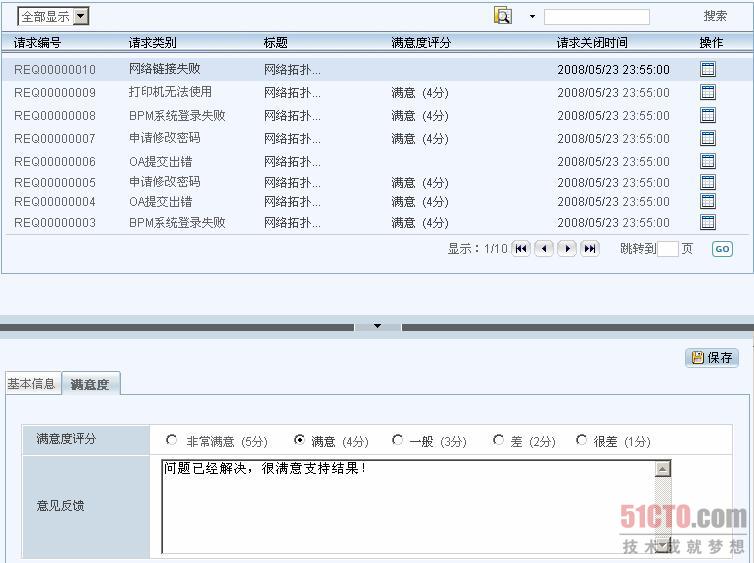Screen dimensions: 754x563
Task: Click the page number jump field
Action: tap(667, 249)
